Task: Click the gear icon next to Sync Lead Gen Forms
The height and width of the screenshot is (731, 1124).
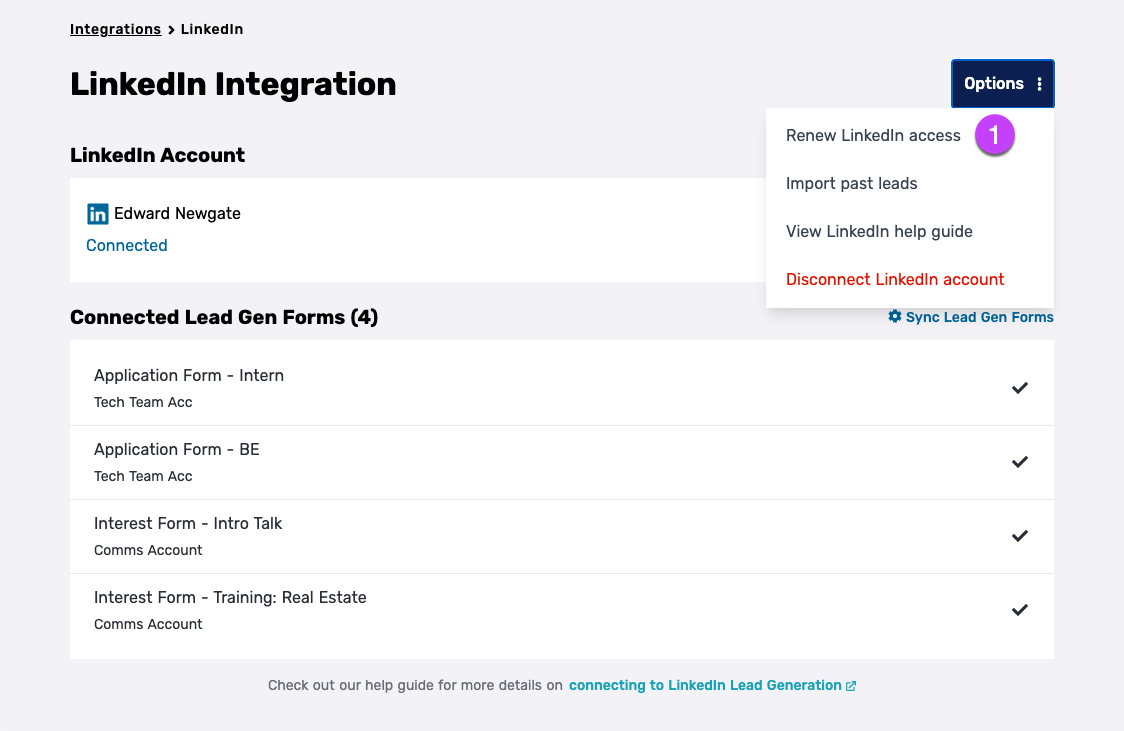Action: (x=894, y=316)
